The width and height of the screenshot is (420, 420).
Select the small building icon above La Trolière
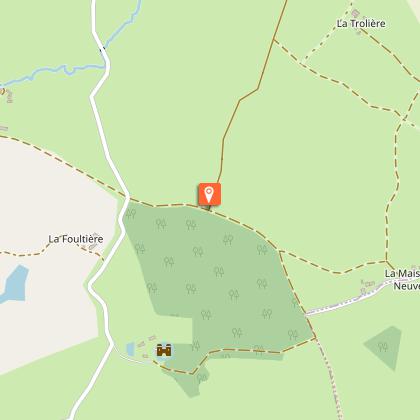pos(356,13)
